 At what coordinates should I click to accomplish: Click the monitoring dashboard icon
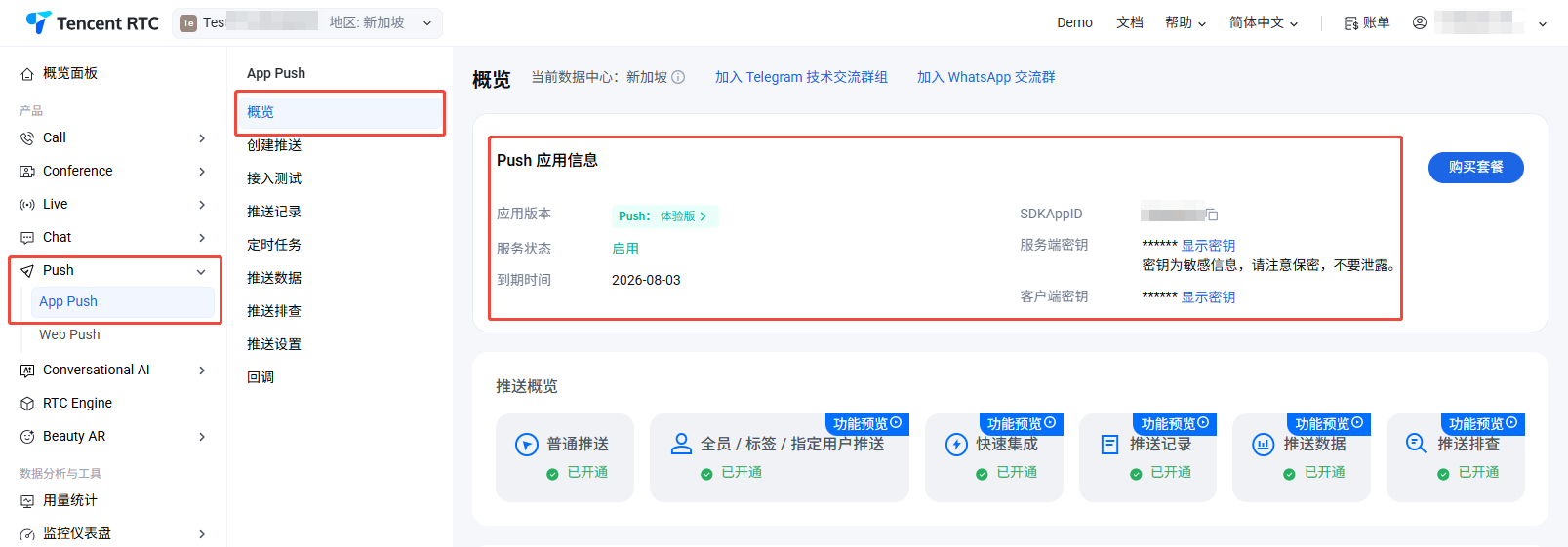(27, 534)
